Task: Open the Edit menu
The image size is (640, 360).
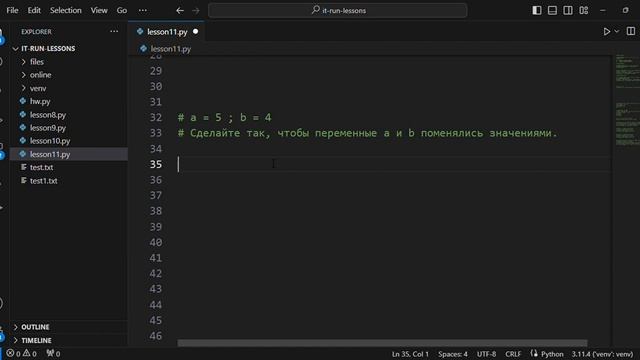Action: (34, 10)
